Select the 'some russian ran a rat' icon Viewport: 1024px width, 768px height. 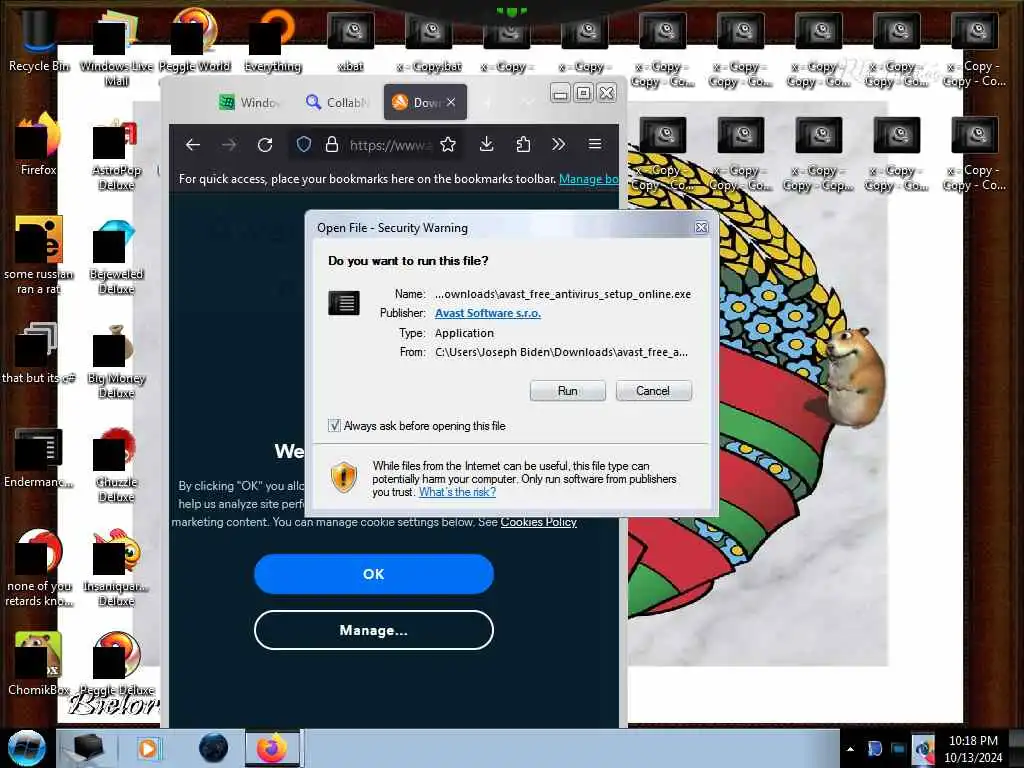coord(39,255)
